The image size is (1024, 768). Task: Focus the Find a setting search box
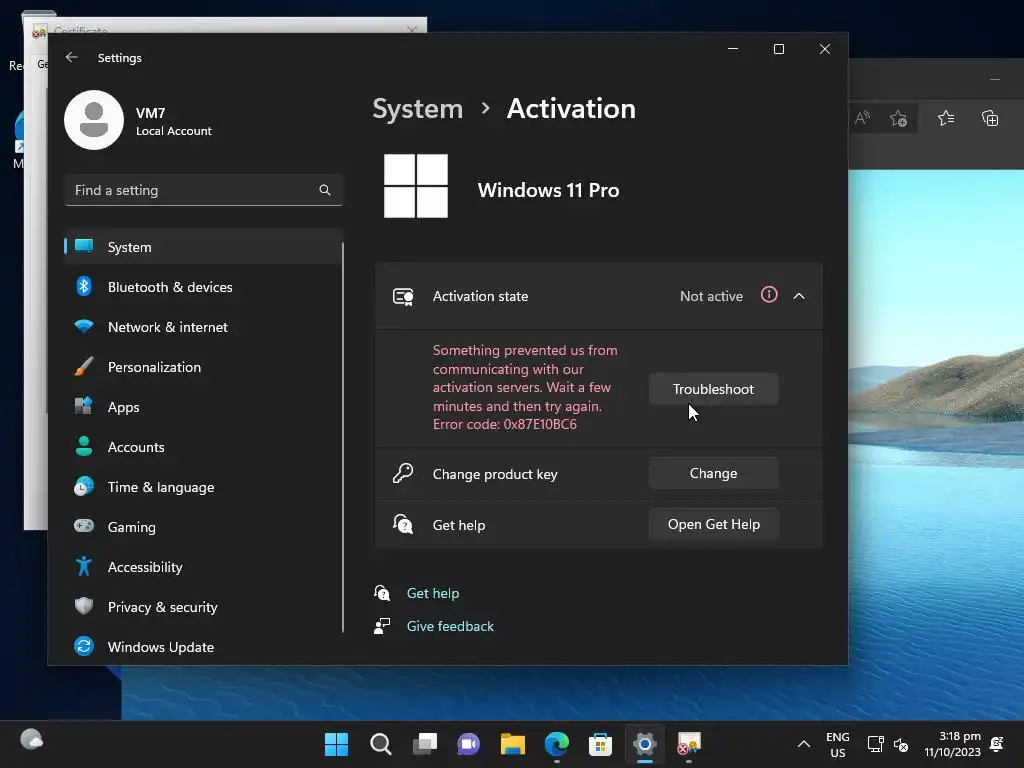click(203, 190)
